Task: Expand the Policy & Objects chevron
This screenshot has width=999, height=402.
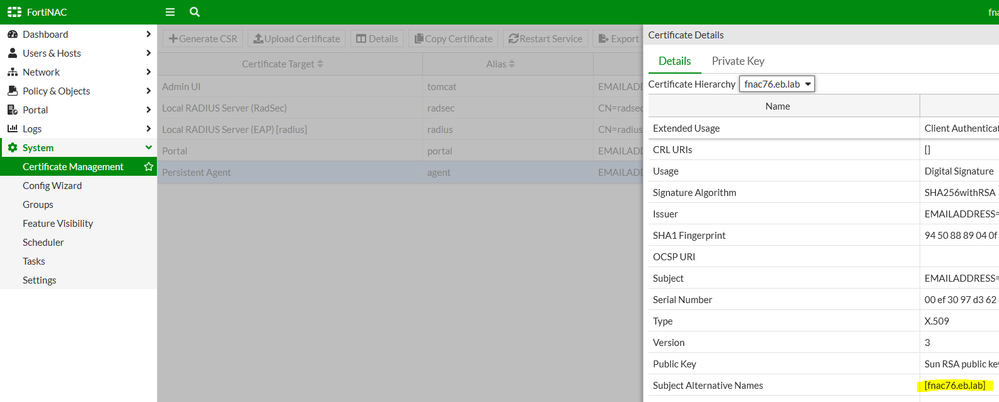Action: pyautogui.click(x=148, y=91)
